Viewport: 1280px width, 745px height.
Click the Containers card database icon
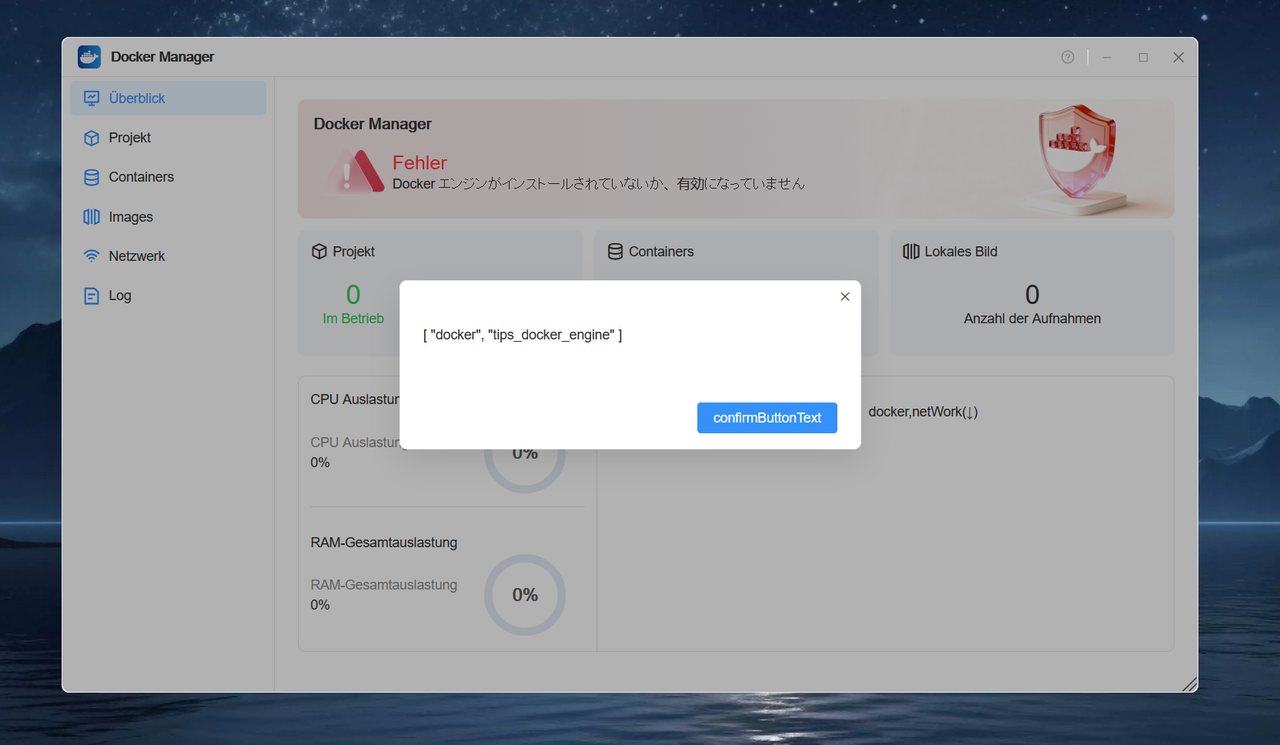tap(616, 252)
